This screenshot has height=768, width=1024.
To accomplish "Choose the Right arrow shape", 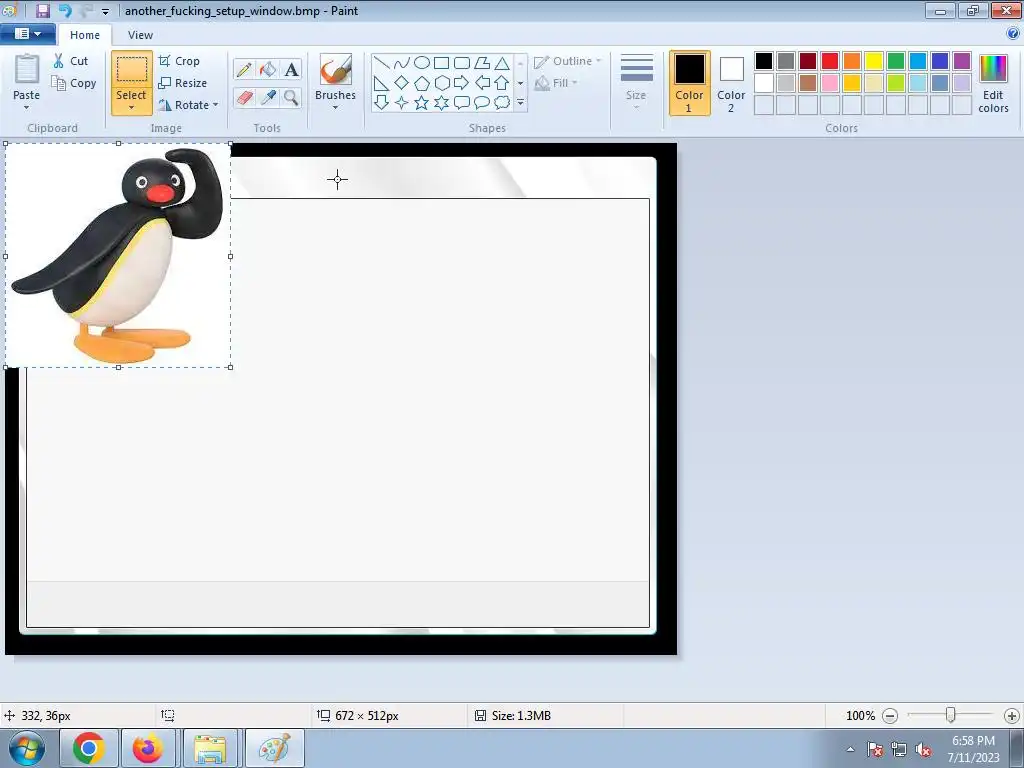I will (462, 83).
